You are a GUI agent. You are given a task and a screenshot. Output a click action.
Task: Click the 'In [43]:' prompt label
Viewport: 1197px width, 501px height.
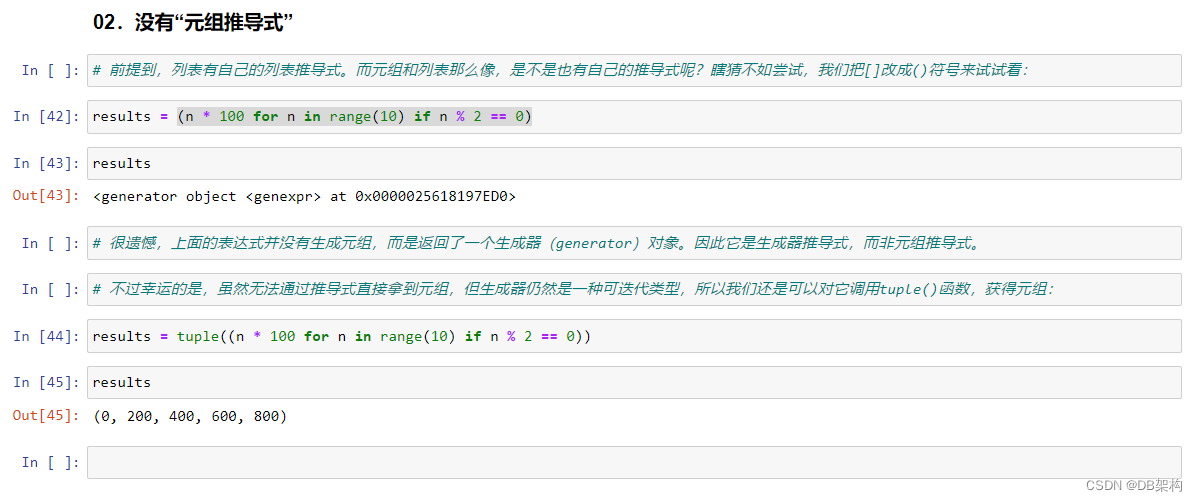click(x=47, y=163)
